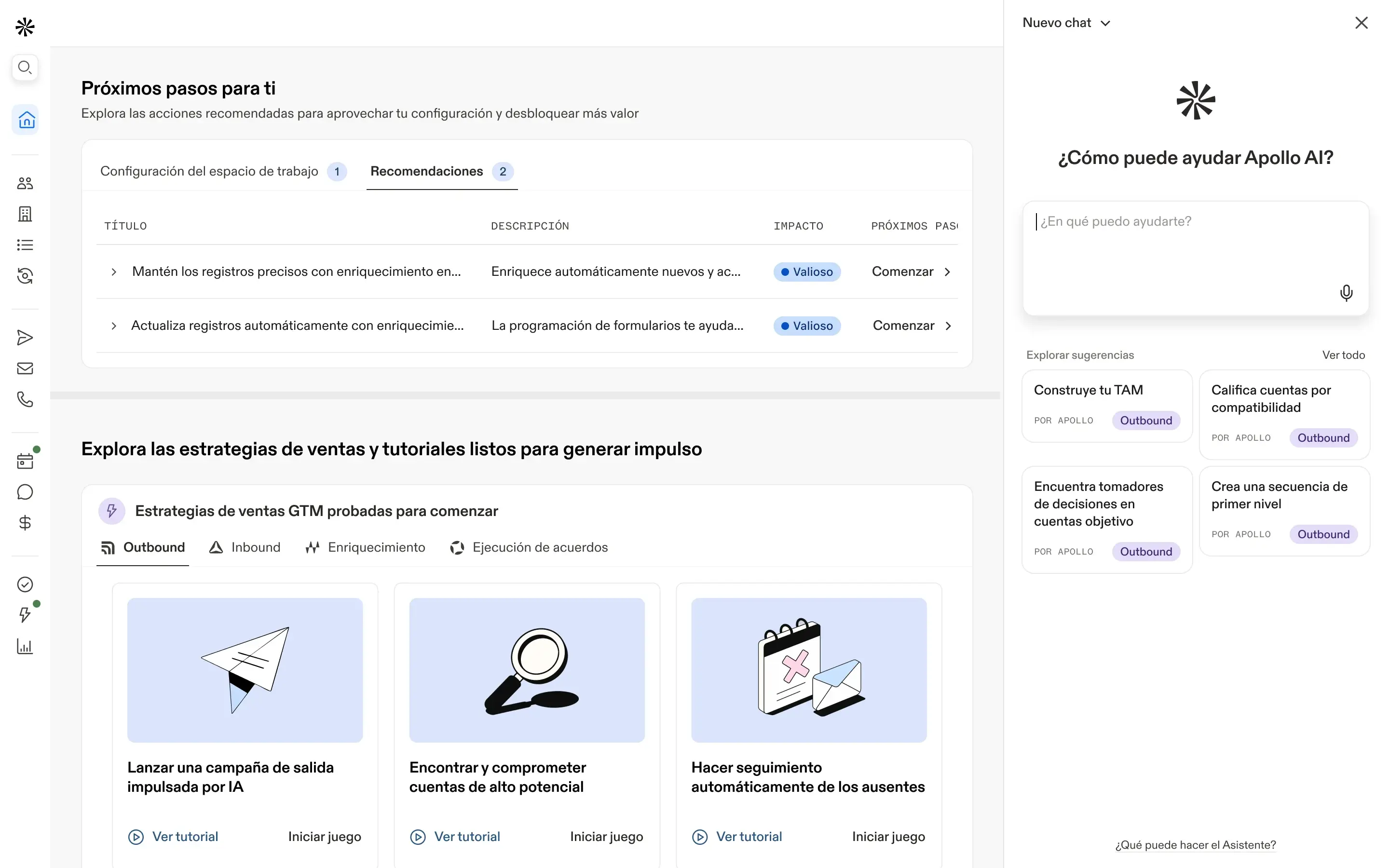1389x868 pixels.
Task: Open the Sequences paper-plane icon
Action: point(25,337)
